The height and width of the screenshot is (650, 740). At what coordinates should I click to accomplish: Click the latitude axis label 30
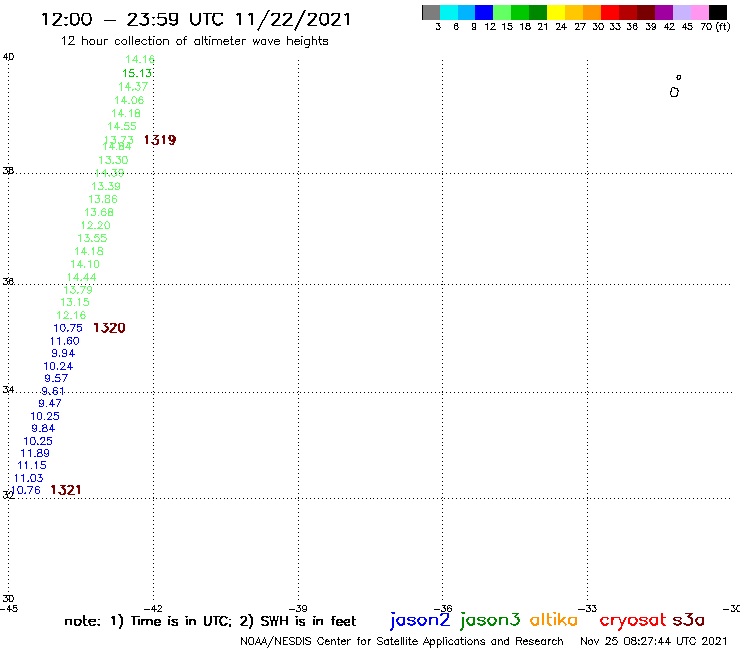[x=8, y=599]
